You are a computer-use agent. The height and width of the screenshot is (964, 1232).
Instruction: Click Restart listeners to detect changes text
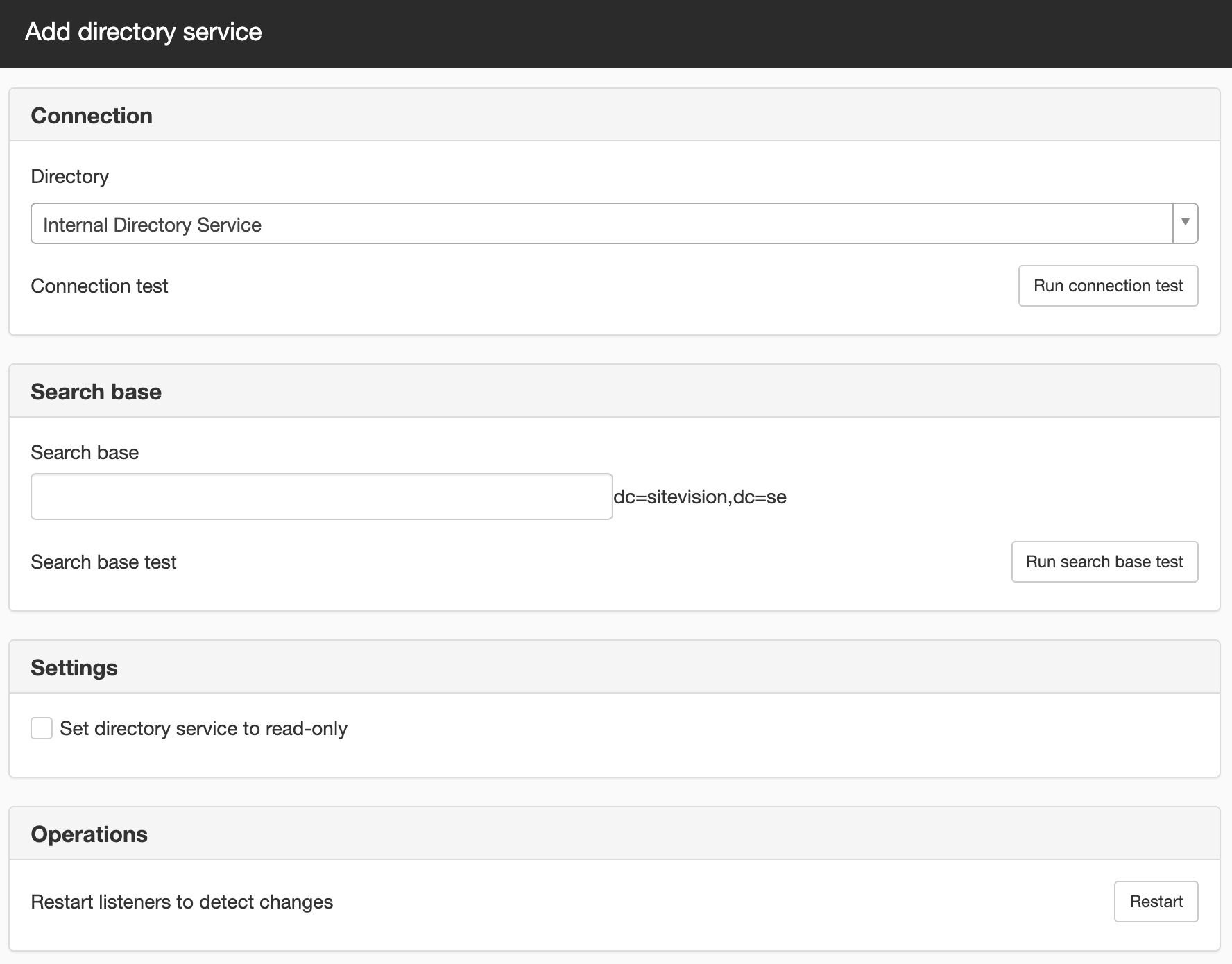point(182,902)
